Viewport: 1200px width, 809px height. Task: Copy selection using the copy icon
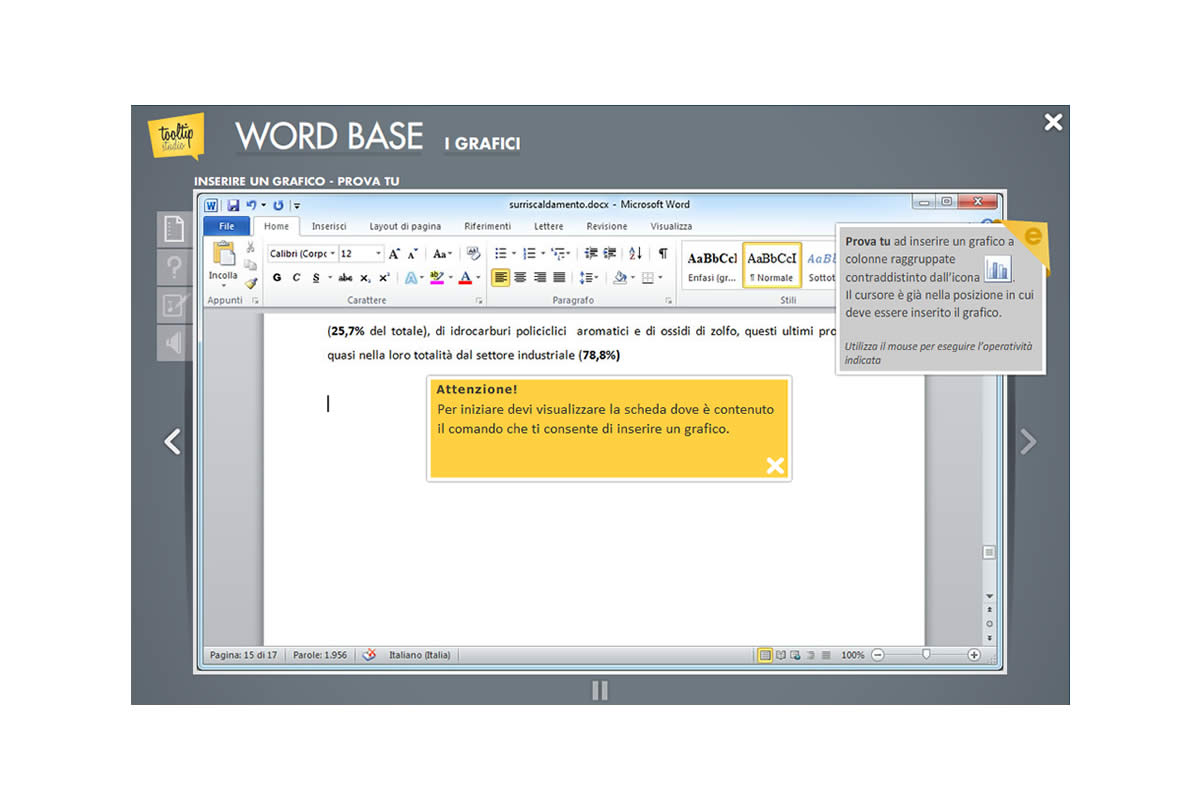(x=250, y=265)
